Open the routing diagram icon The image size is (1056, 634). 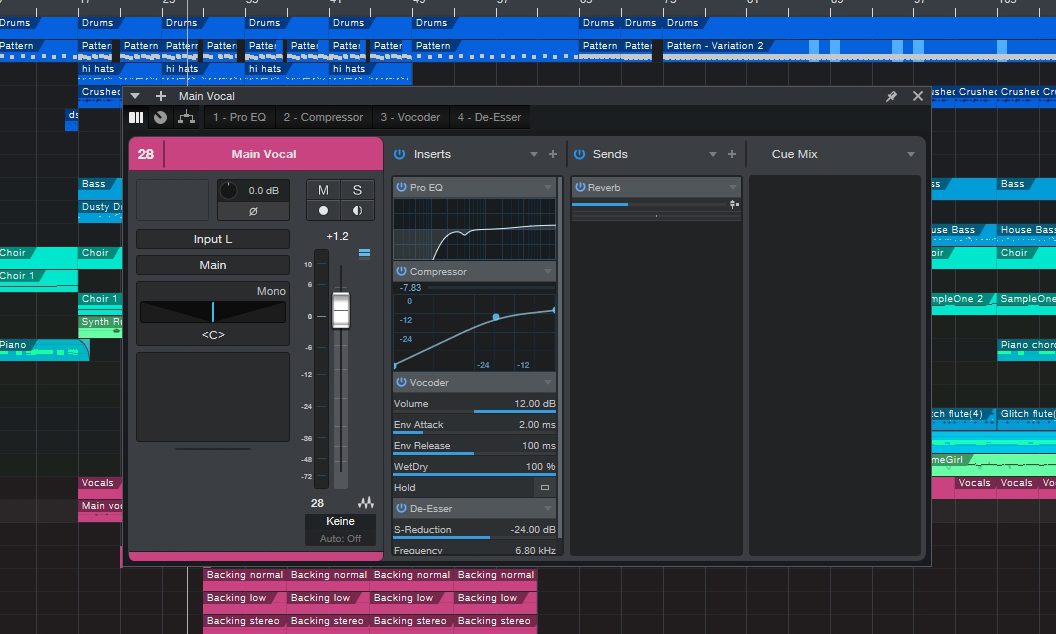coord(188,117)
